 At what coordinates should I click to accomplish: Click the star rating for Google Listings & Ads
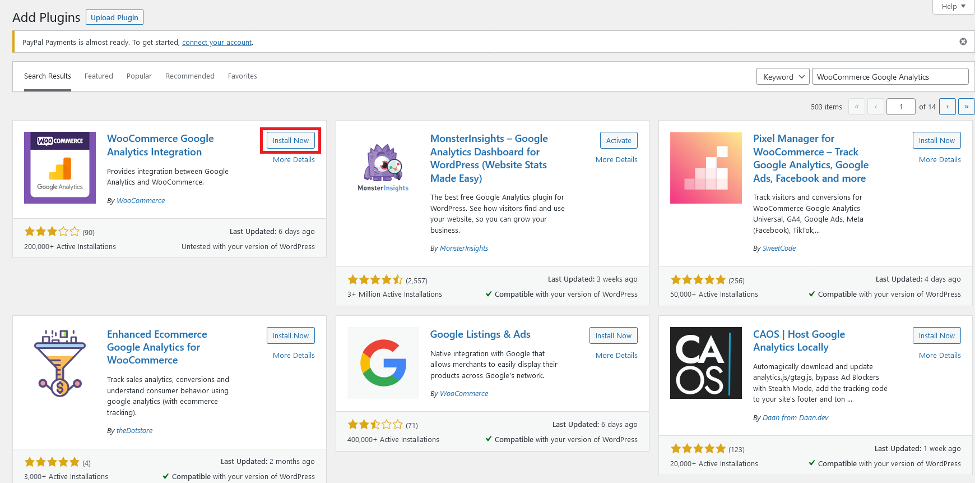coord(375,424)
